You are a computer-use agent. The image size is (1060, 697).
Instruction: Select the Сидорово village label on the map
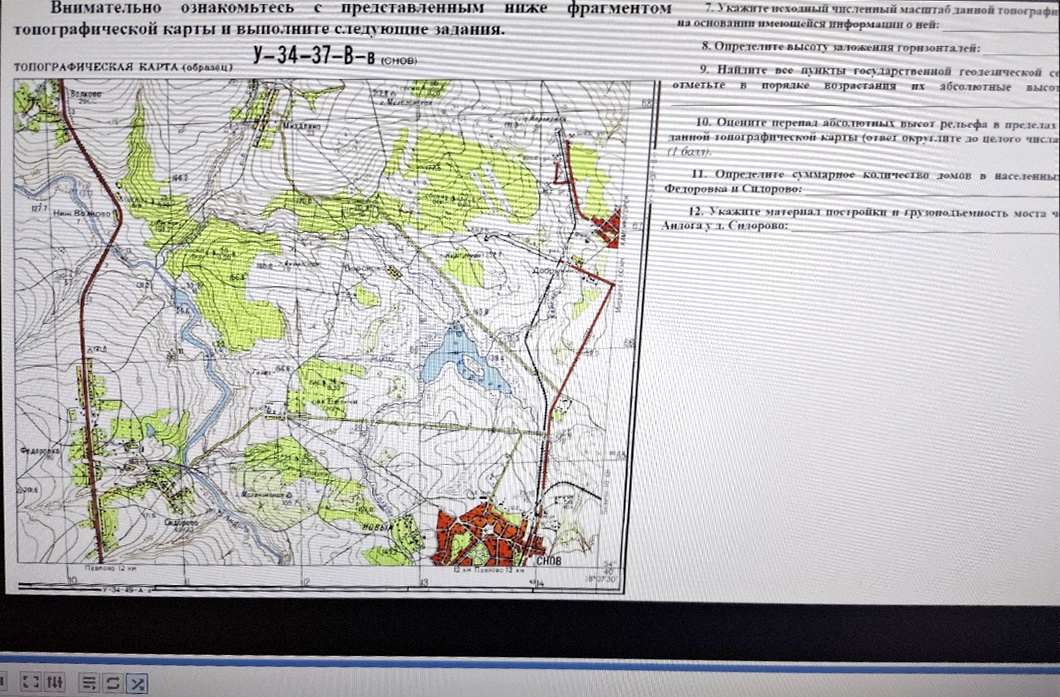[176, 523]
